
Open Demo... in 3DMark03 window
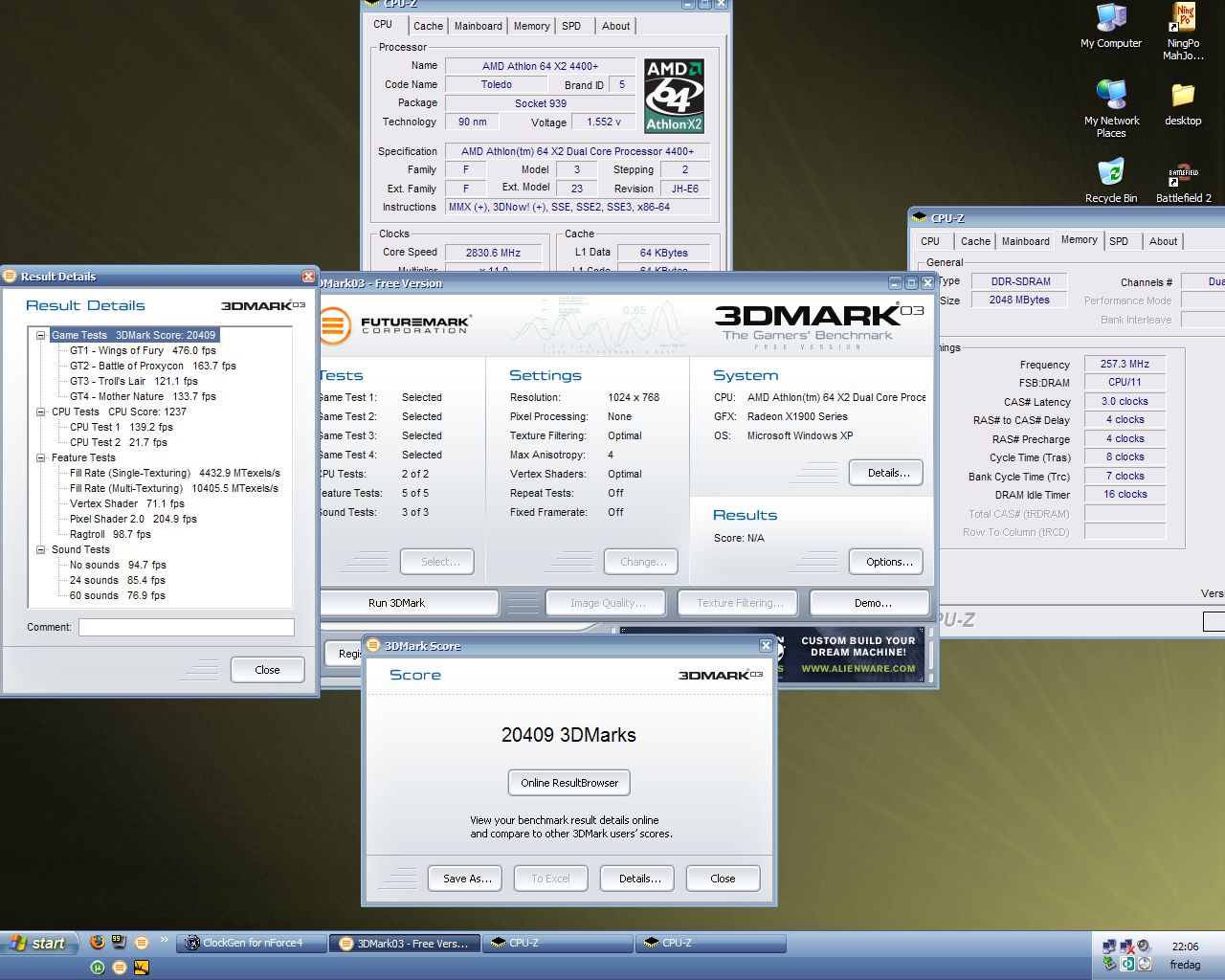pos(870,603)
